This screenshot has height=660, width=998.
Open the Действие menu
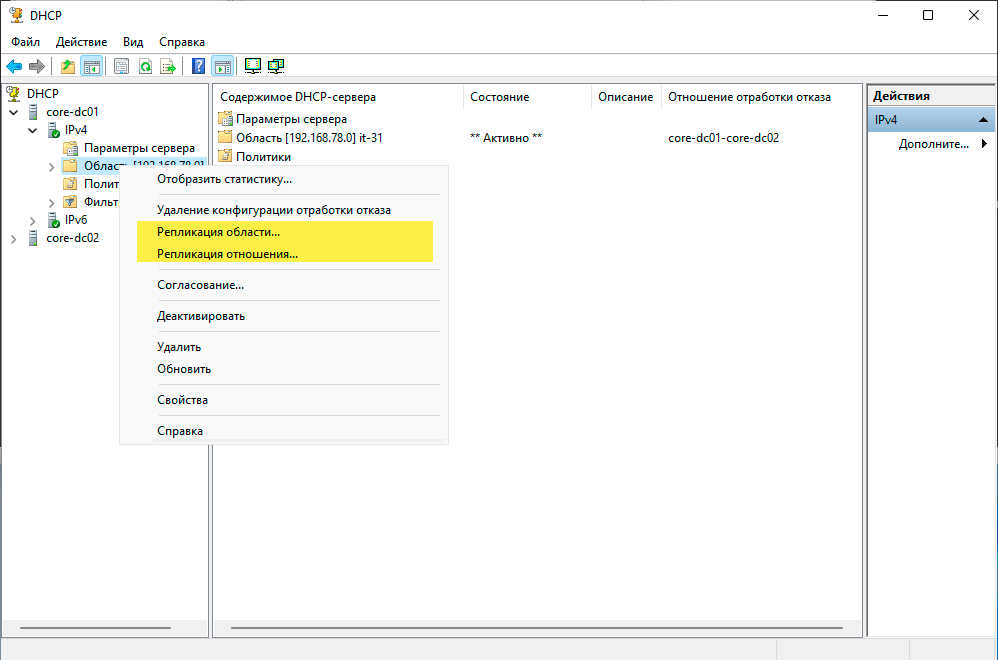(x=81, y=42)
